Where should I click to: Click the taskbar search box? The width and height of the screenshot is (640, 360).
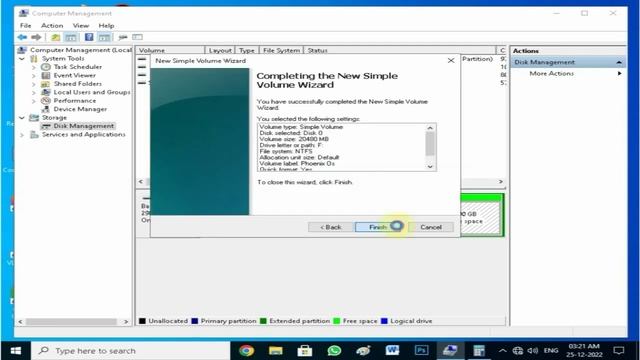coord(131,351)
